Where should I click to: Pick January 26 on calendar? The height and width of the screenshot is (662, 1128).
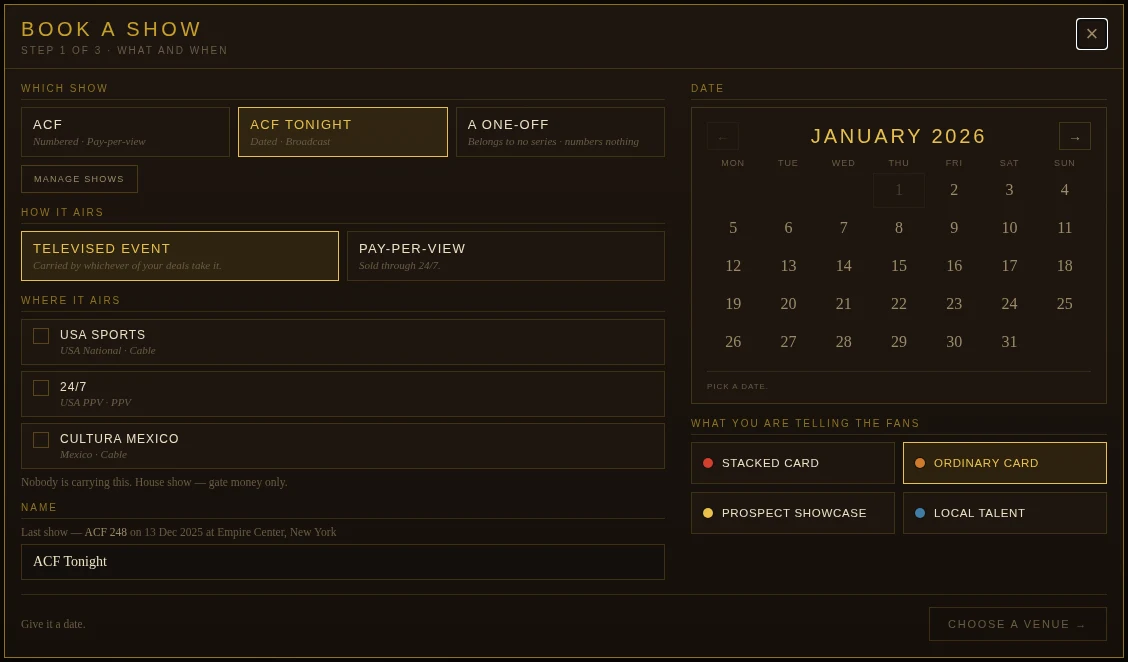[x=733, y=343]
